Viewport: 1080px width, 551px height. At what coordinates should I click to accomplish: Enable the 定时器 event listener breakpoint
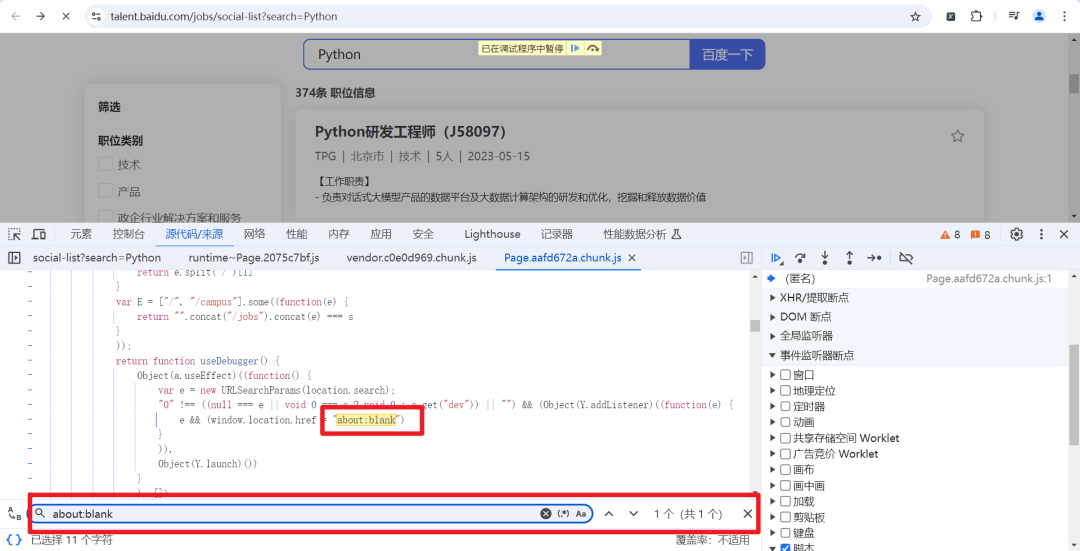(x=785, y=406)
